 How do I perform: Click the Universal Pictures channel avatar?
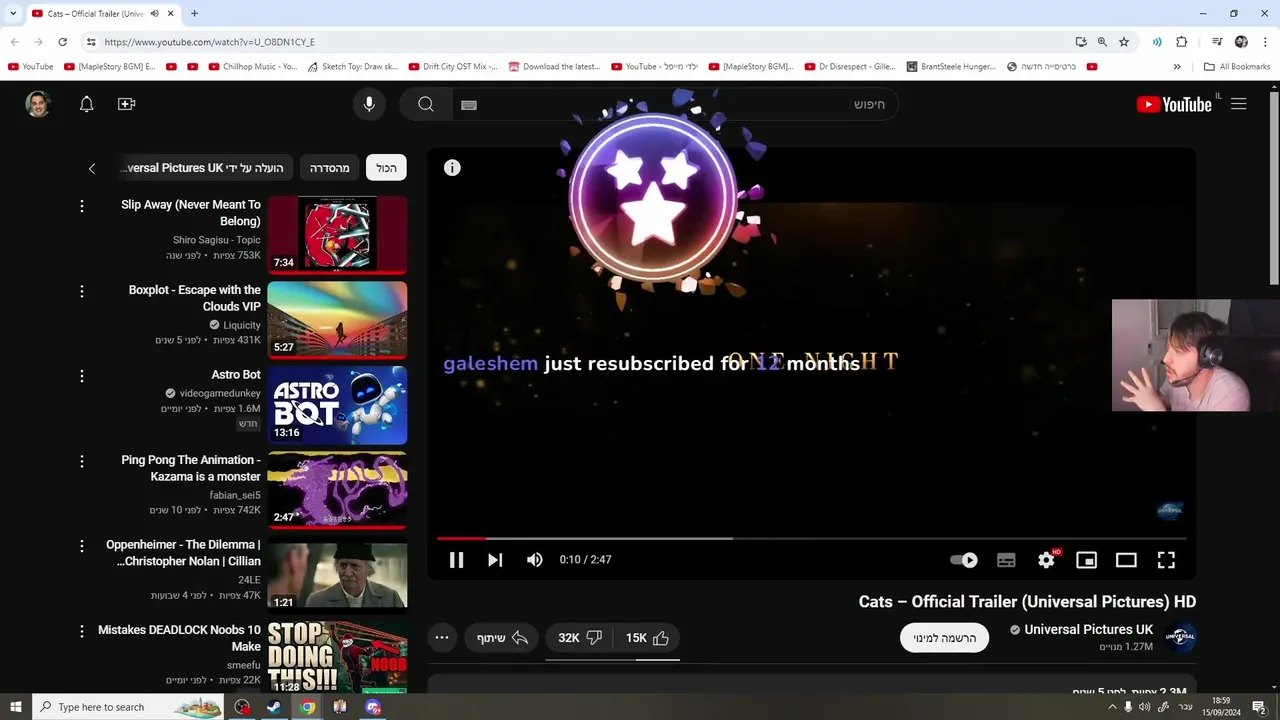(x=1180, y=637)
